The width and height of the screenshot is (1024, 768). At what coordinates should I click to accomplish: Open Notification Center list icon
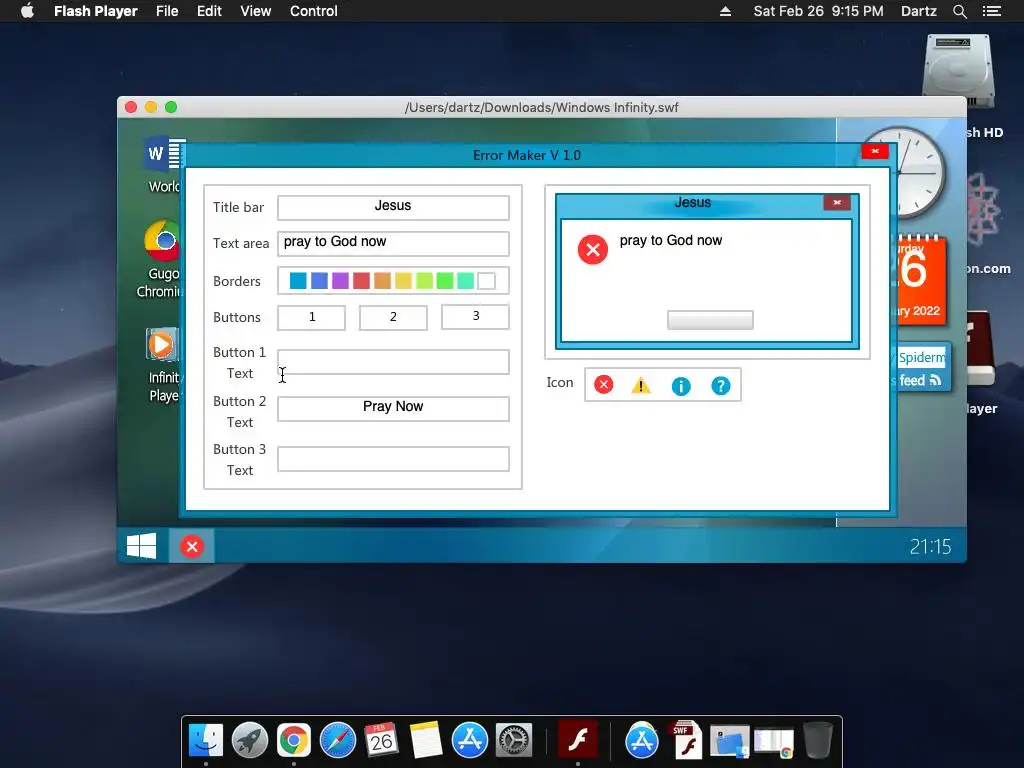(x=991, y=11)
